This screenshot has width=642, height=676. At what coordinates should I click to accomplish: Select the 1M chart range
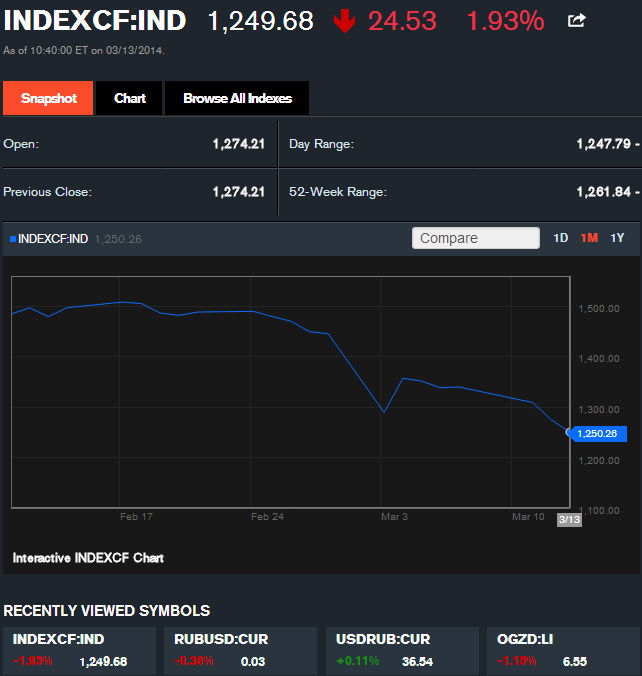point(589,238)
